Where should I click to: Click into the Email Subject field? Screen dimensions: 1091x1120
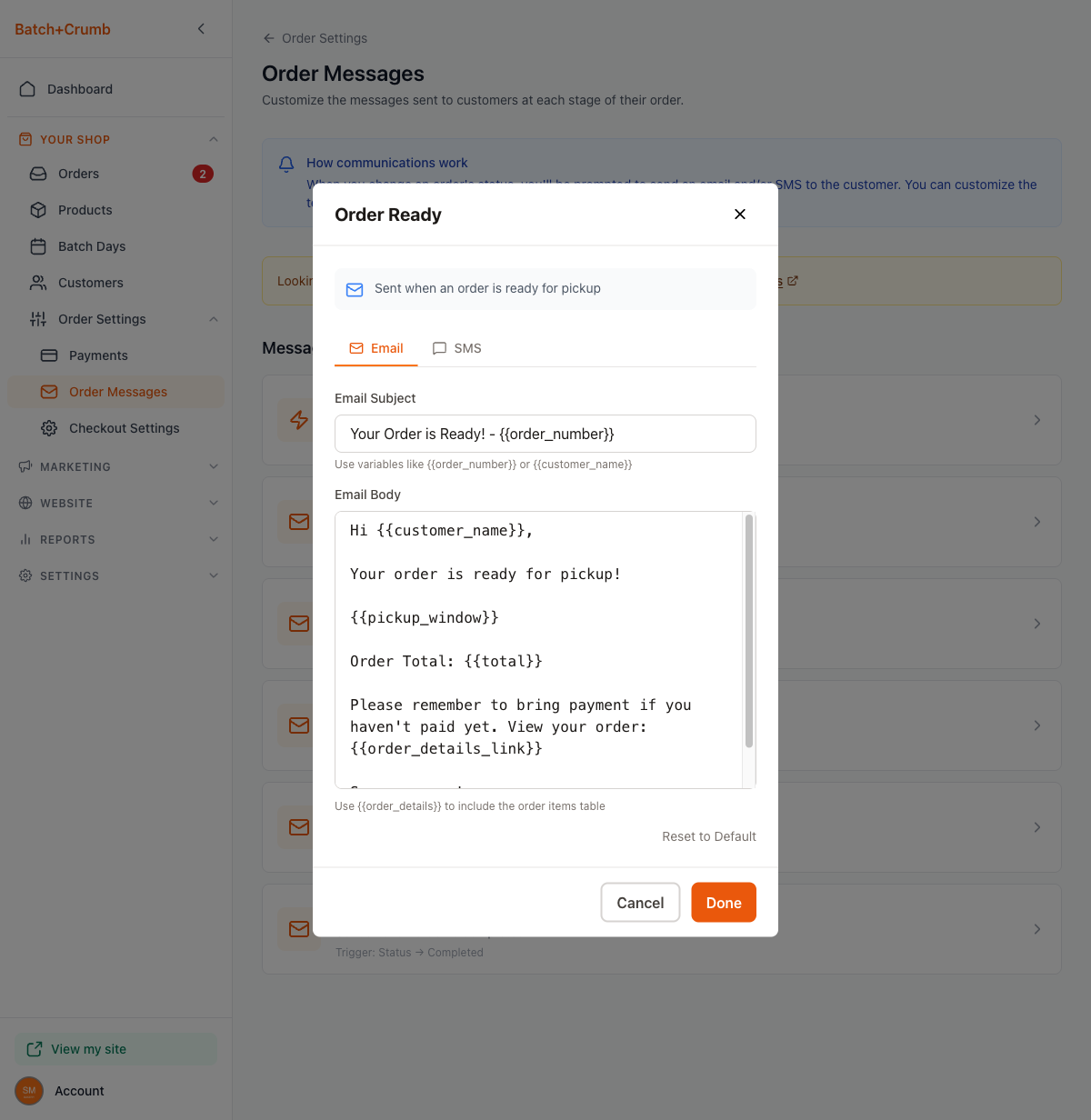click(x=545, y=434)
